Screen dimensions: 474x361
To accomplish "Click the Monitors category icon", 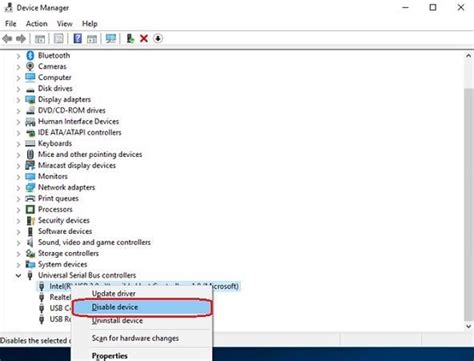I will click(x=30, y=176).
